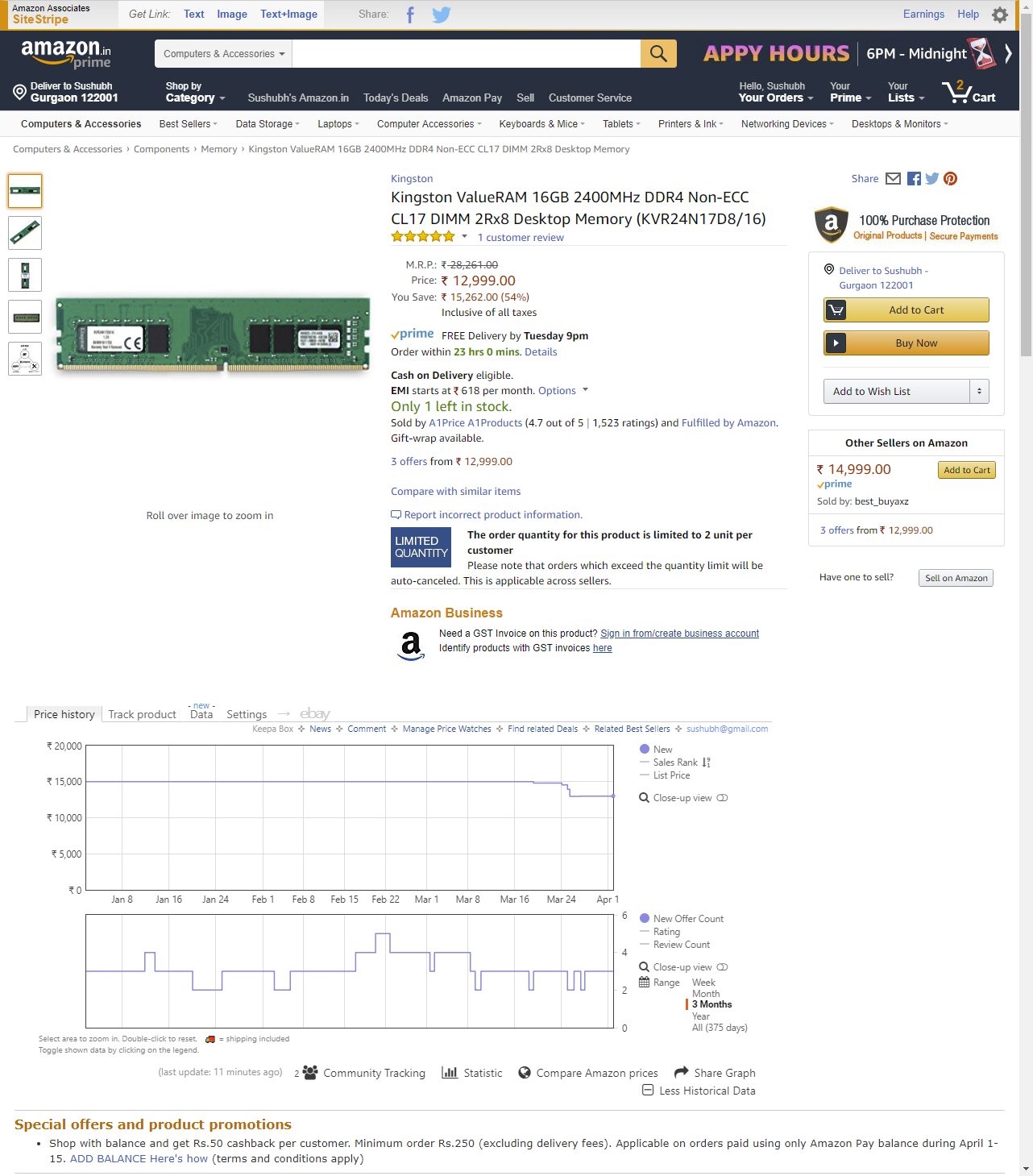Share product on Twitter near Share label
1033x1176 pixels.
[x=932, y=179]
